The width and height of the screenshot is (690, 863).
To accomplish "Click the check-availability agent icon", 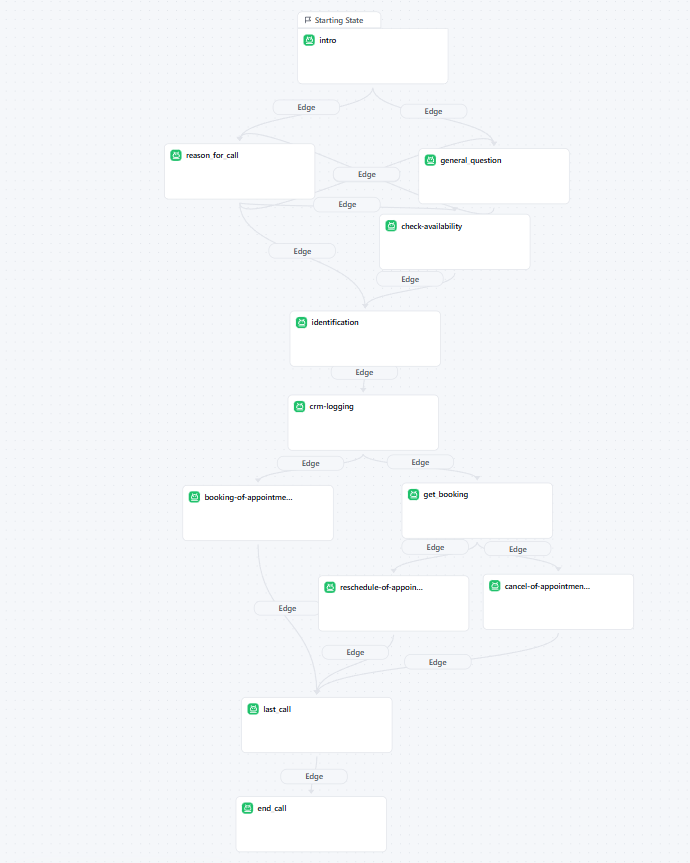I will (x=391, y=226).
